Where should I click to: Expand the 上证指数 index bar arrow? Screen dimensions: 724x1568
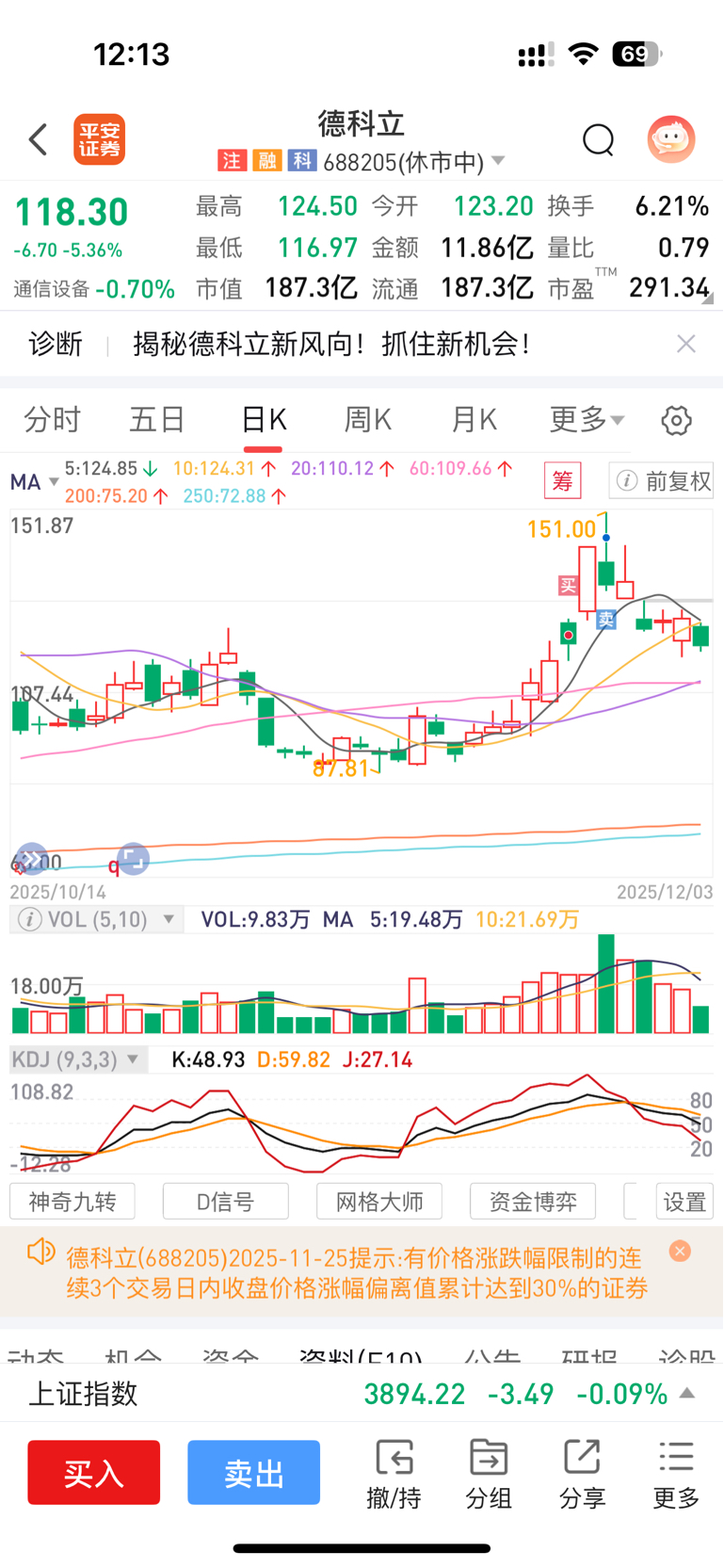click(687, 1393)
